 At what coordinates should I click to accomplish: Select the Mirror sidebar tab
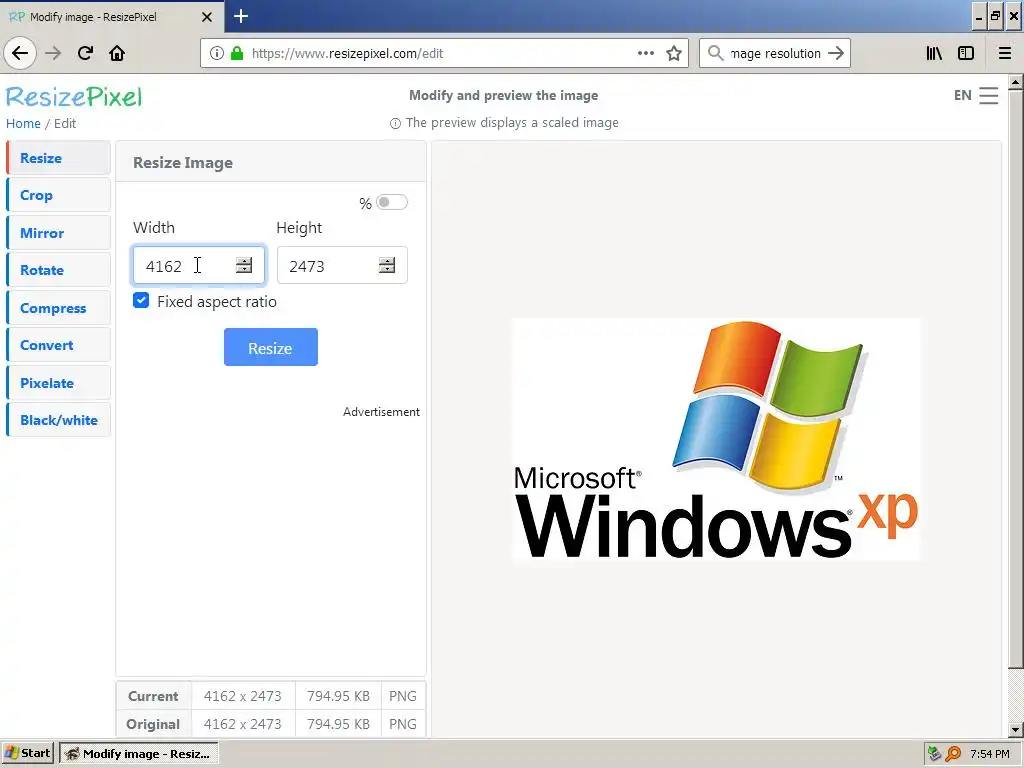pyautogui.click(x=58, y=233)
